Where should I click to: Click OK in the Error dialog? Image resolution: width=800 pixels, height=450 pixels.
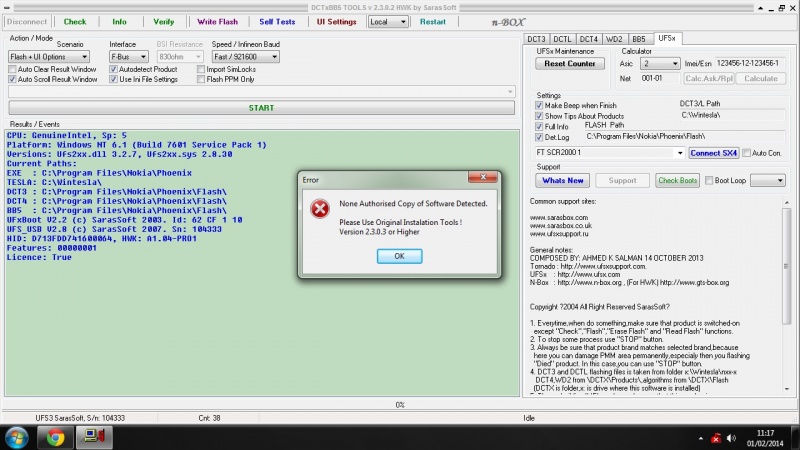(x=399, y=256)
